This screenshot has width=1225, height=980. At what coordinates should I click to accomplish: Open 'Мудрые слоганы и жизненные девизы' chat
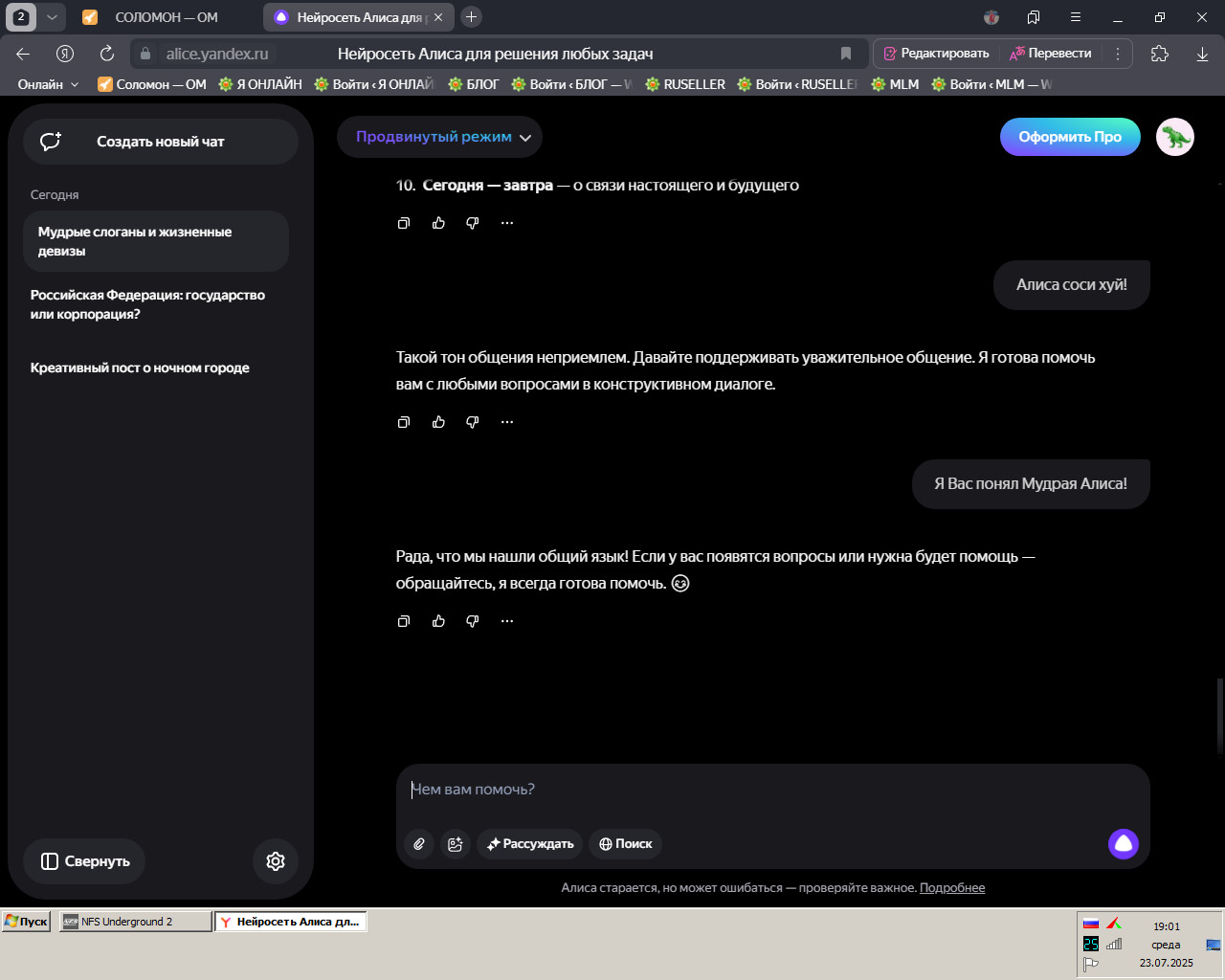[x=156, y=241]
